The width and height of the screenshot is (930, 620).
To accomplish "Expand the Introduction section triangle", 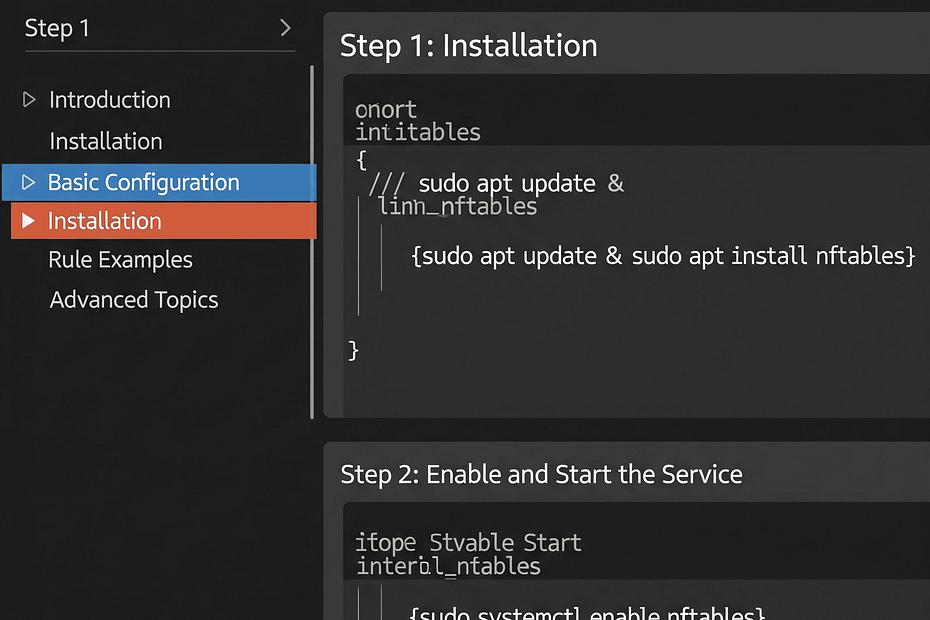I will click(28, 100).
